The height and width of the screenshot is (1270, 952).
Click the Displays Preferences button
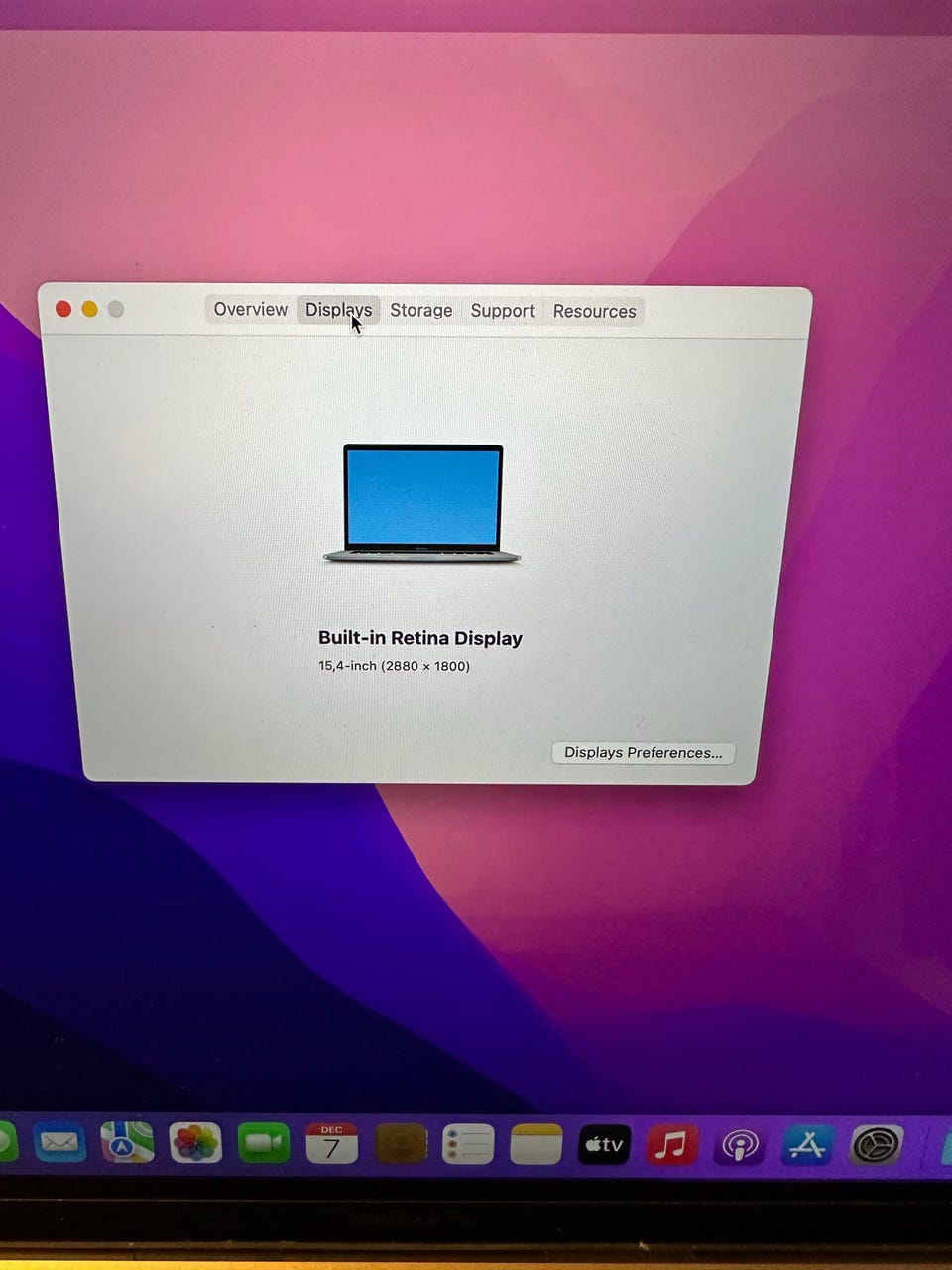tap(644, 752)
